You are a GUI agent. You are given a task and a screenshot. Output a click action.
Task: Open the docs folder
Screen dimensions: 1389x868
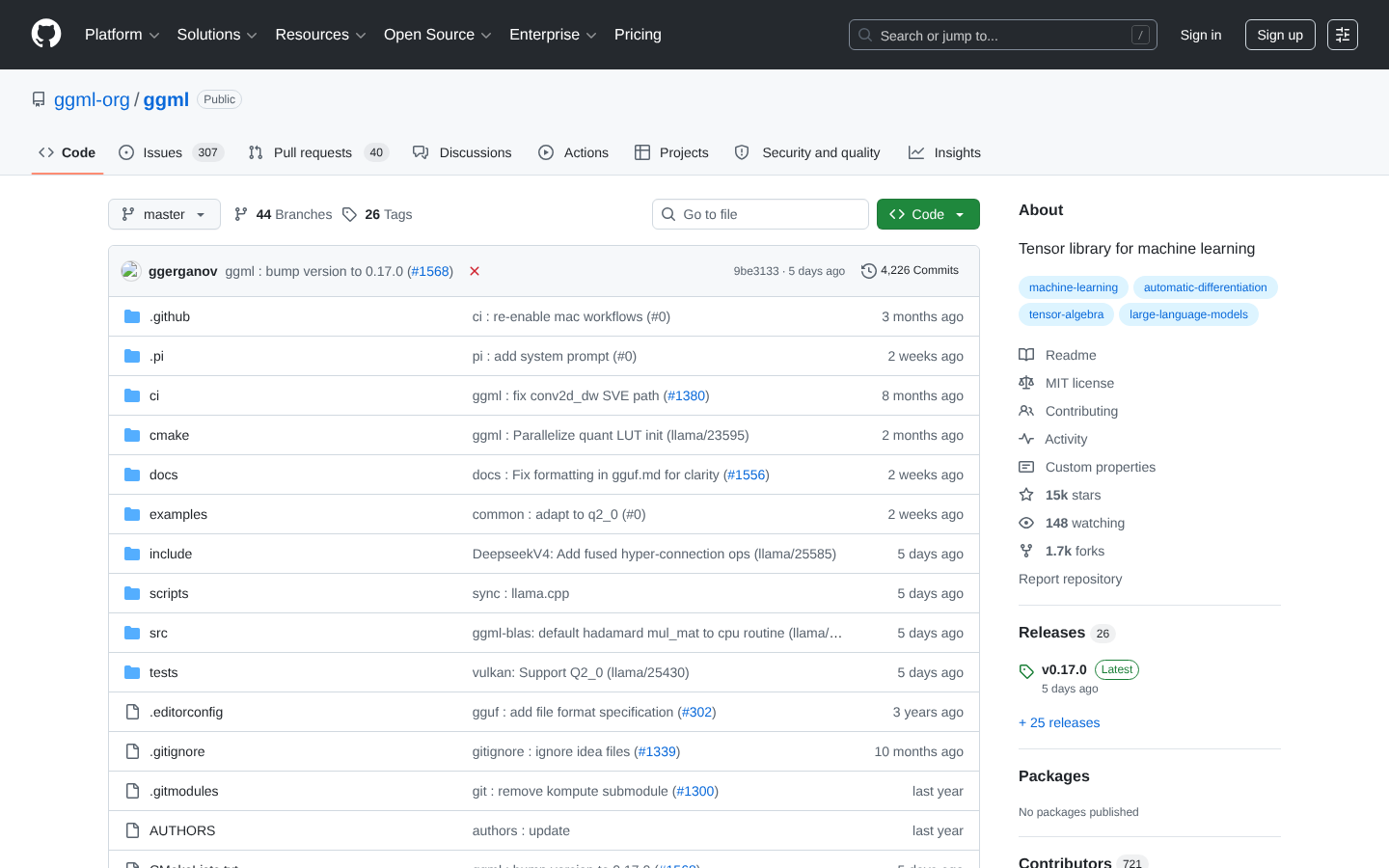pos(164,475)
